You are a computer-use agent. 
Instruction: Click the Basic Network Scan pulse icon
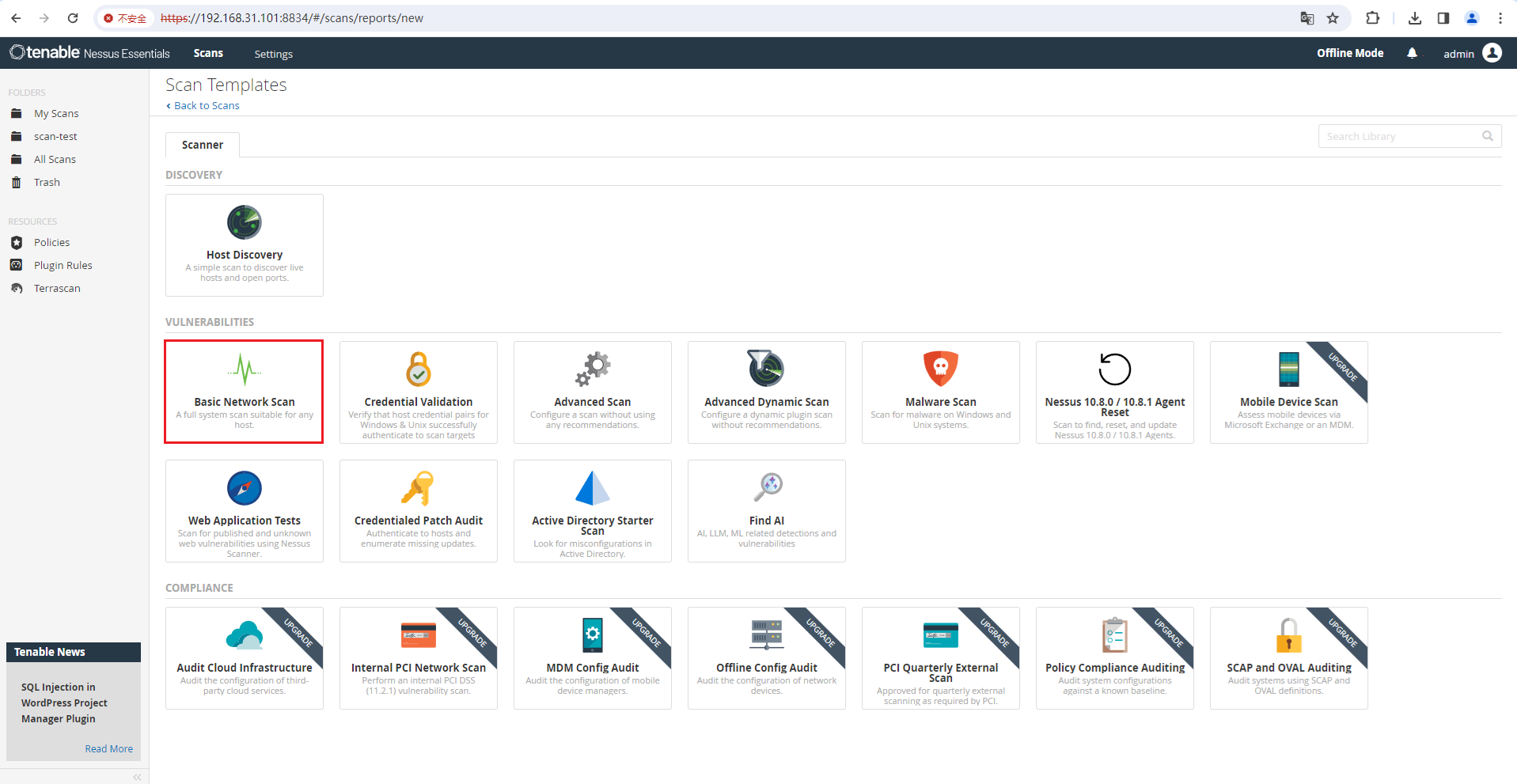pos(245,369)
